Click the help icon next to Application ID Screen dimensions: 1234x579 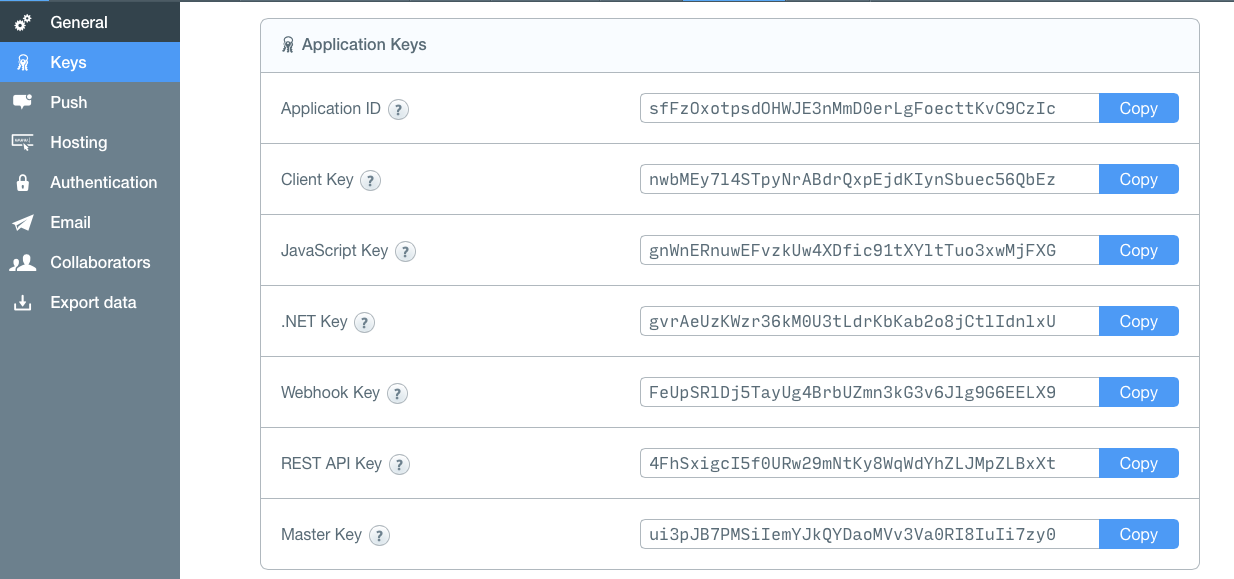(398, 109)
